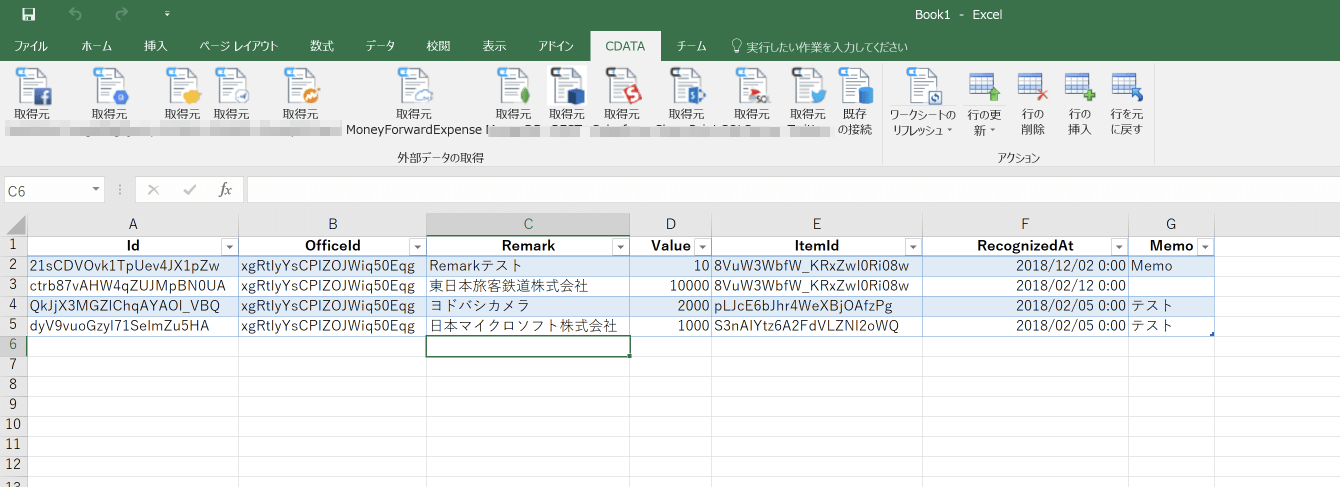Click the insert function fx button
This screenshot has width=1340, height=487.
(x=225, y=189)
